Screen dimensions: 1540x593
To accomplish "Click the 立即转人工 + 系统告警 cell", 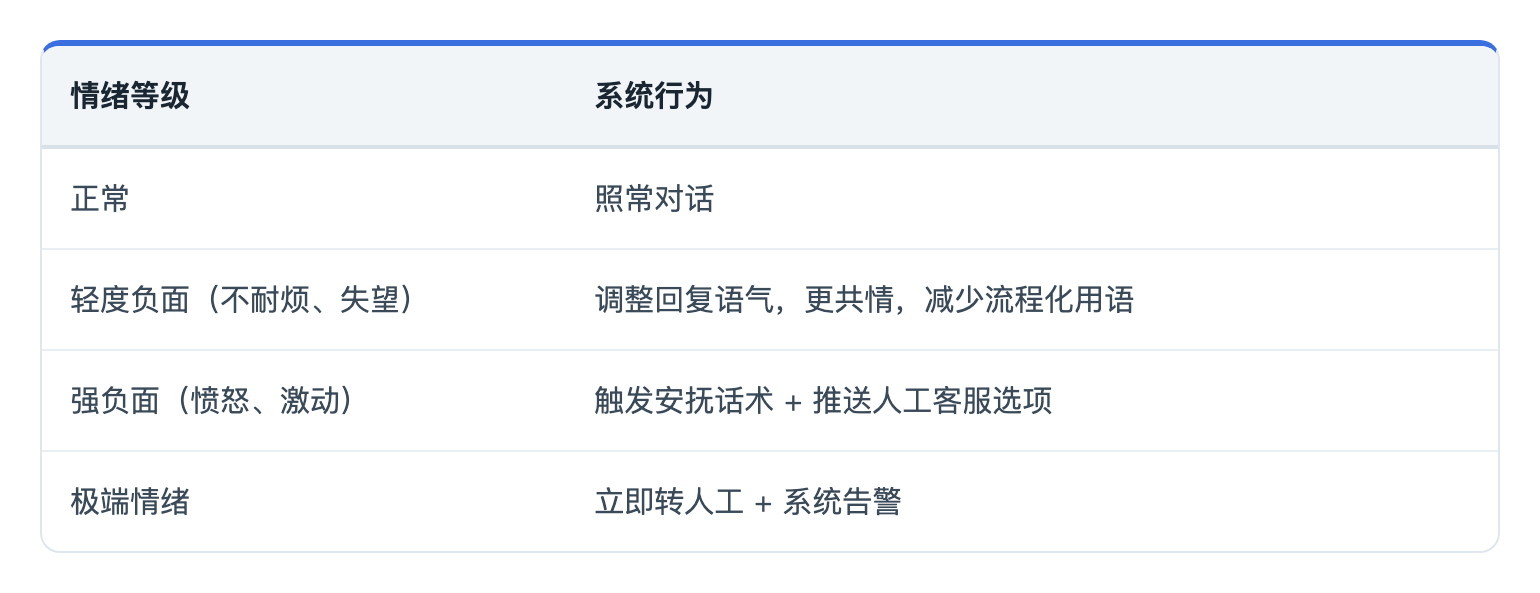I will click(x=748, y=502).
